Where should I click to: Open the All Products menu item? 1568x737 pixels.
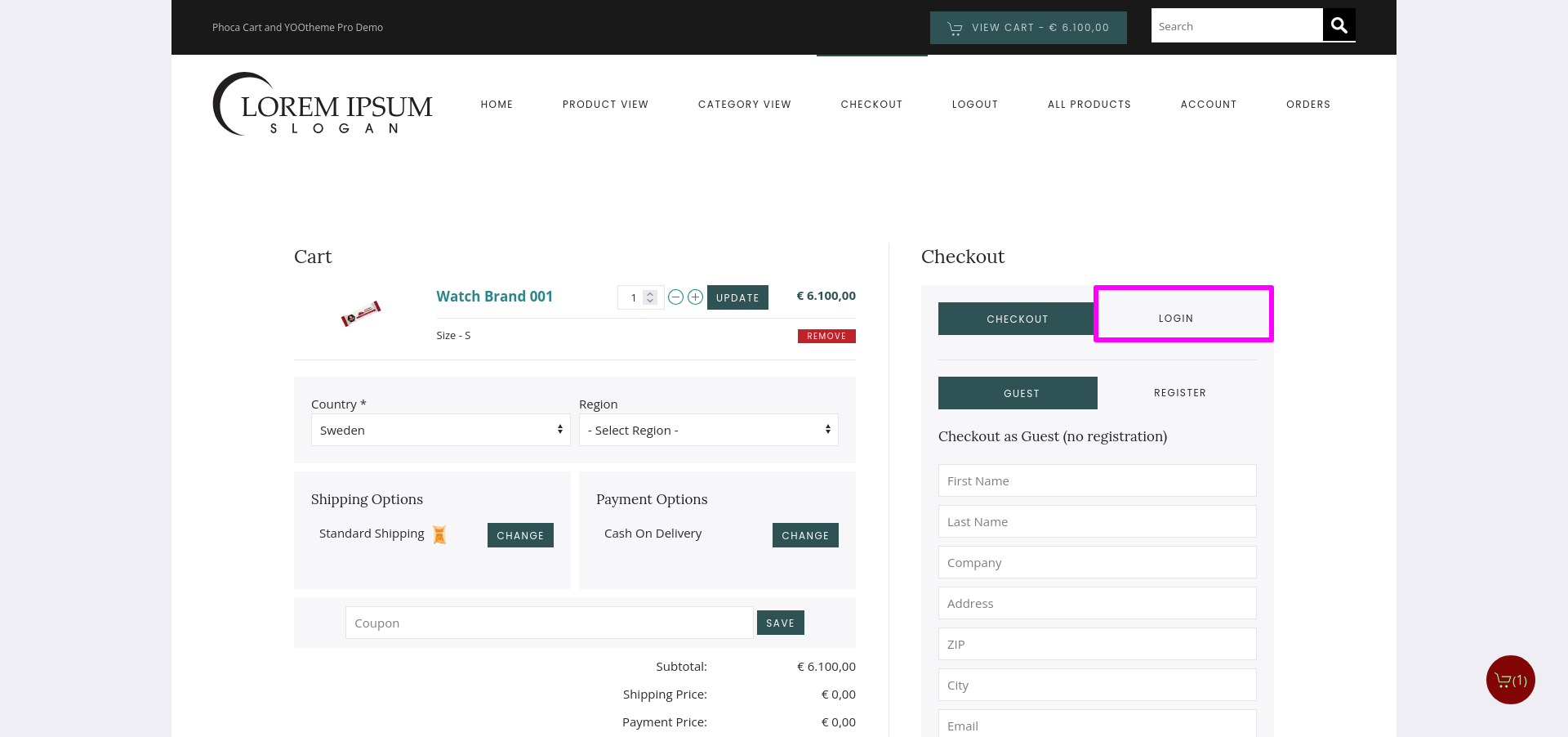click(1089, 105)
